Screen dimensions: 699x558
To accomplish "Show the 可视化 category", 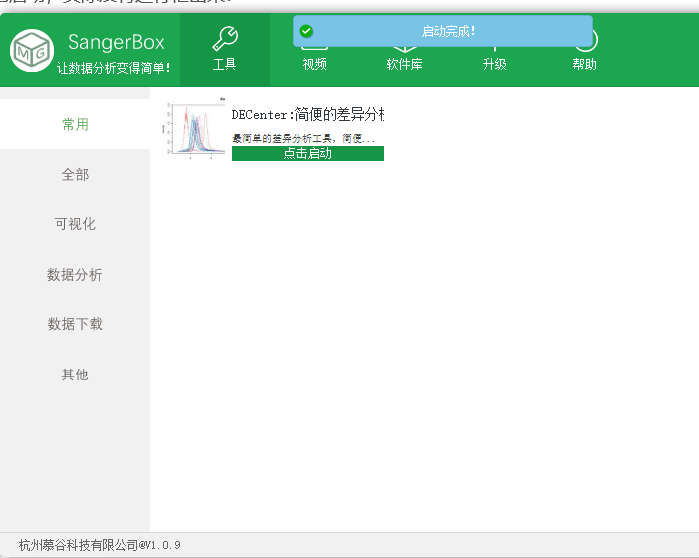I will click(75, 224).
